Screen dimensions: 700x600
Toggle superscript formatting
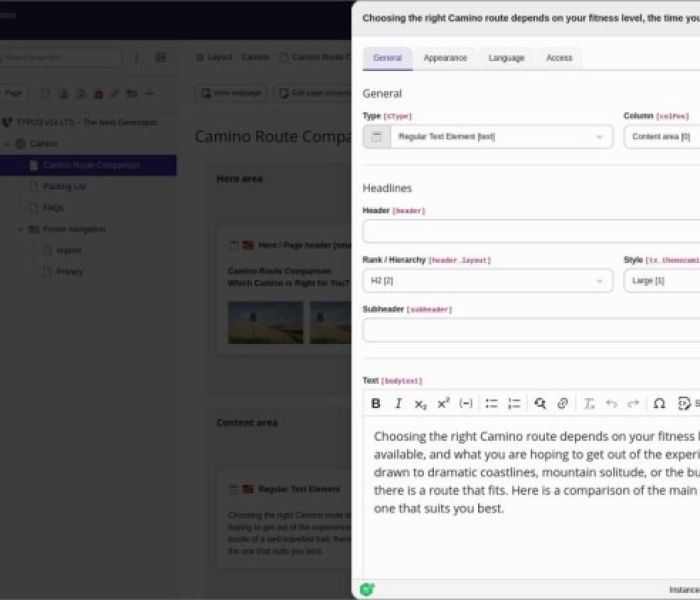[443, 404]
